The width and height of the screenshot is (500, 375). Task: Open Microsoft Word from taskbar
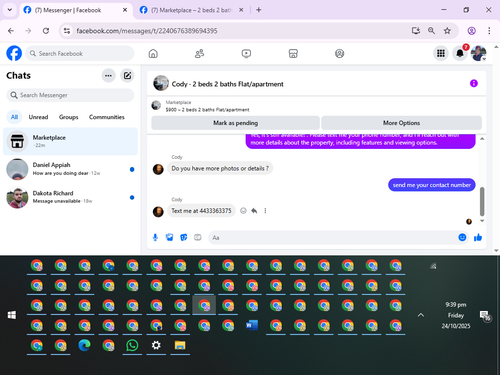(x=252, y=325)
